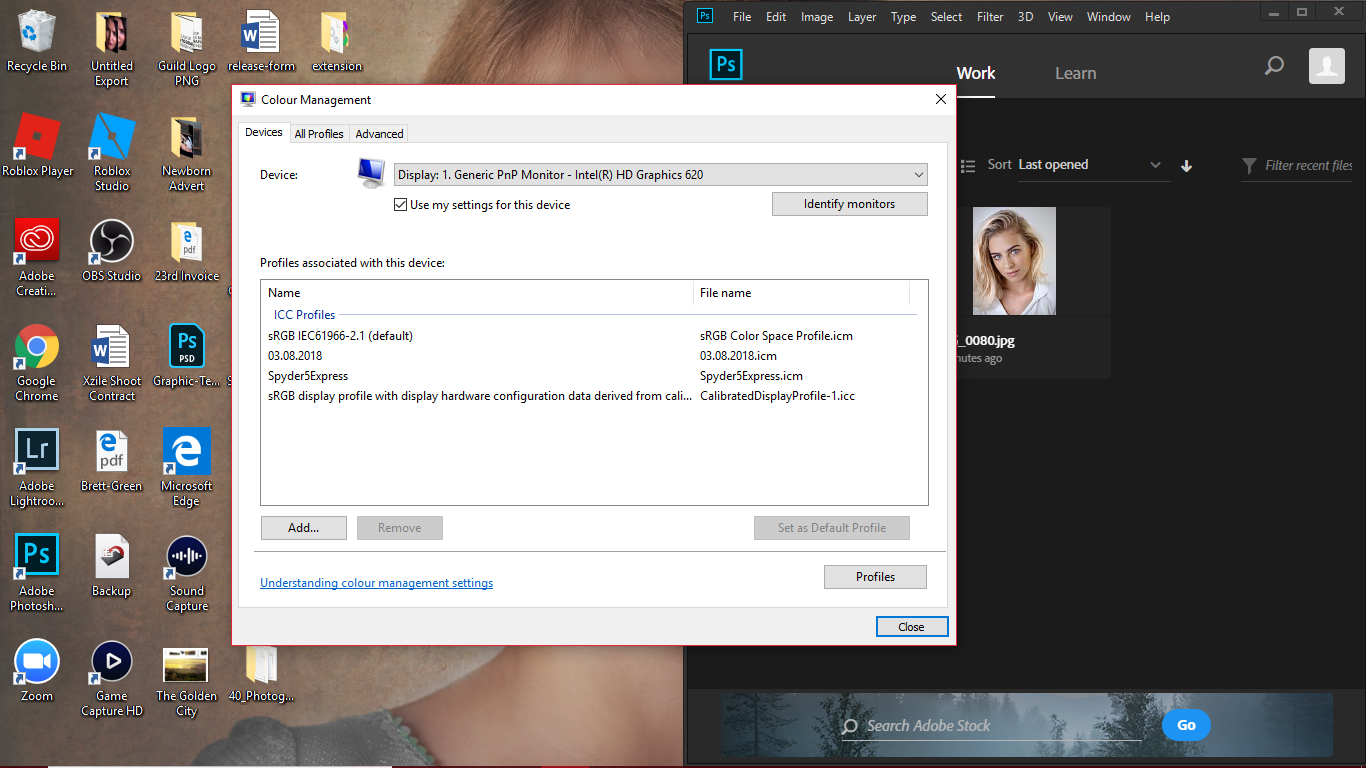Open the Photoshop Edit menu
The image size is (1366, 768).
click(776, 17)
